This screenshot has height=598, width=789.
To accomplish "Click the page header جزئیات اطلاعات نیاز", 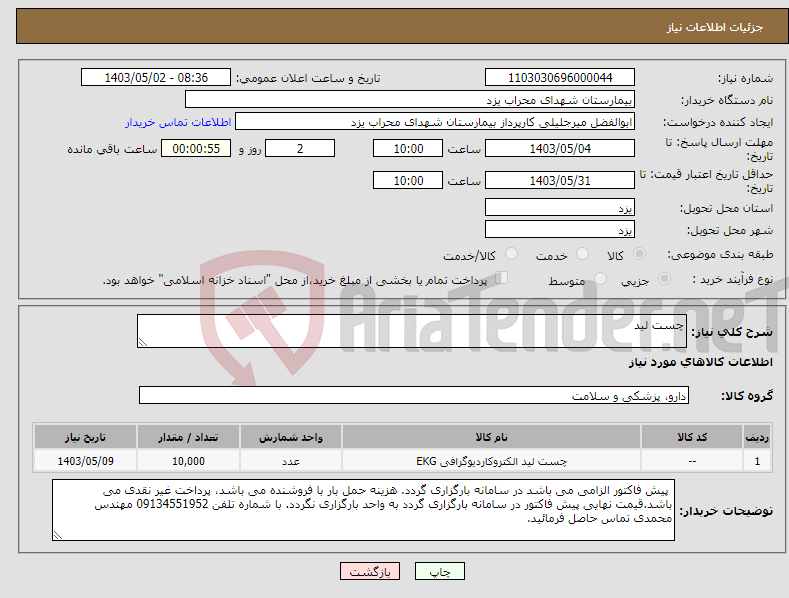I will (x=715, y=27).
